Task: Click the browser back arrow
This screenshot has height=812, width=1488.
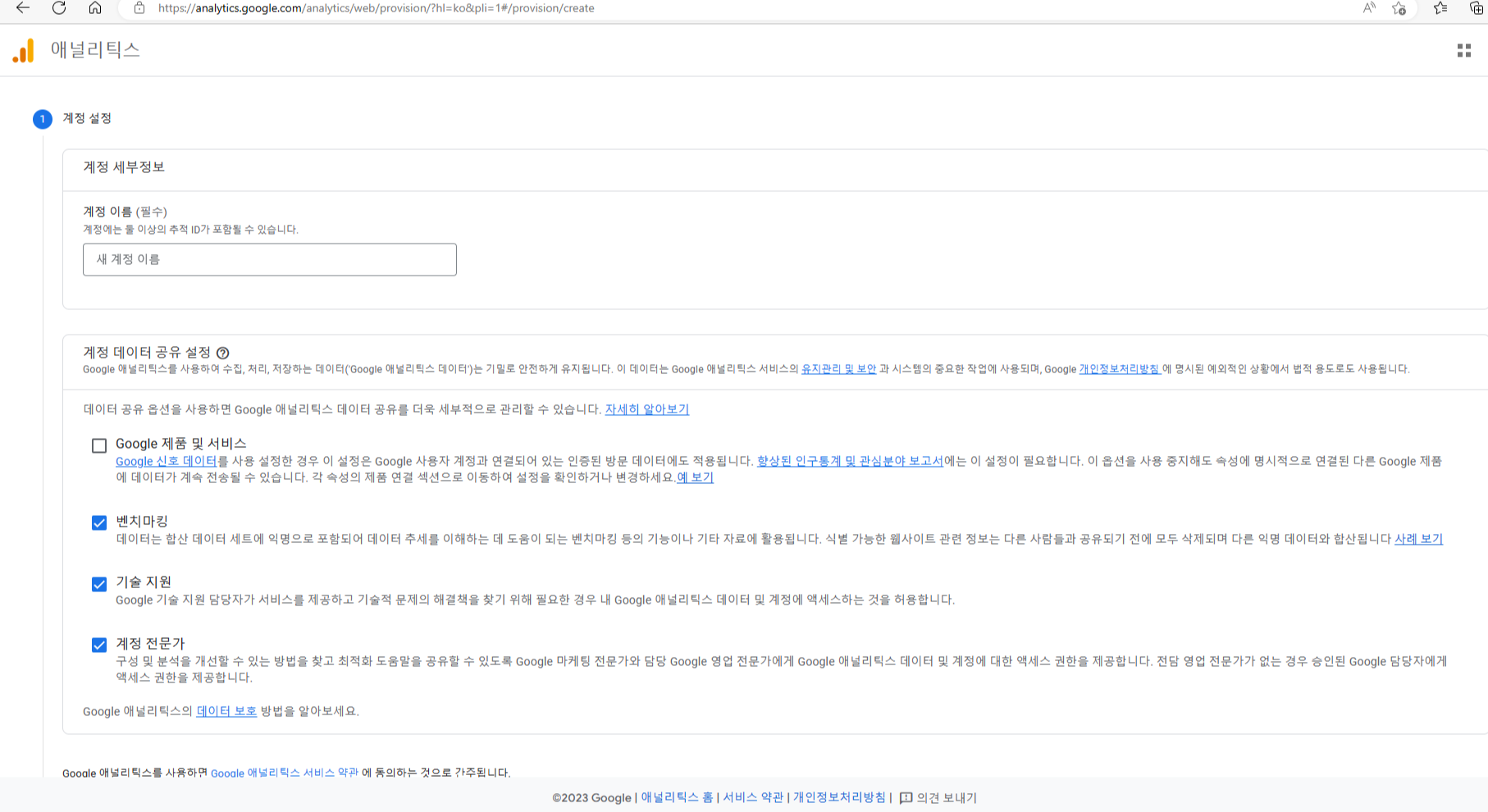Action: coord(23,8)
